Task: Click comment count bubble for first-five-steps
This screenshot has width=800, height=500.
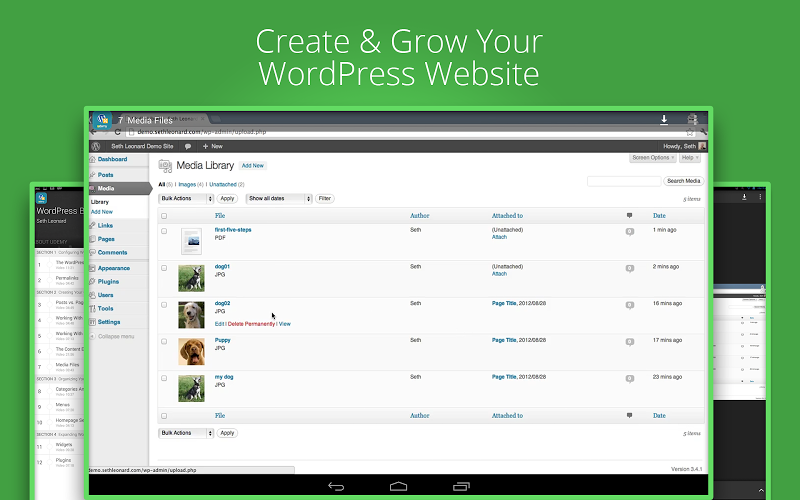Action: [630, 232]
